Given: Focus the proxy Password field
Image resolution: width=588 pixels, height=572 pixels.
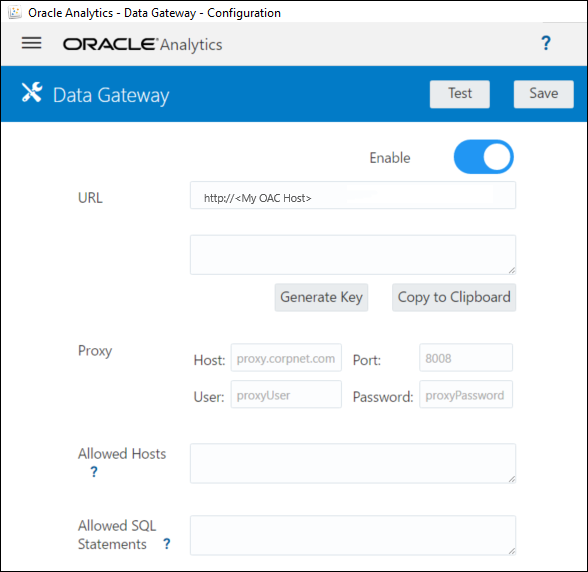Looking at the screenshot, I should (466, 394).
